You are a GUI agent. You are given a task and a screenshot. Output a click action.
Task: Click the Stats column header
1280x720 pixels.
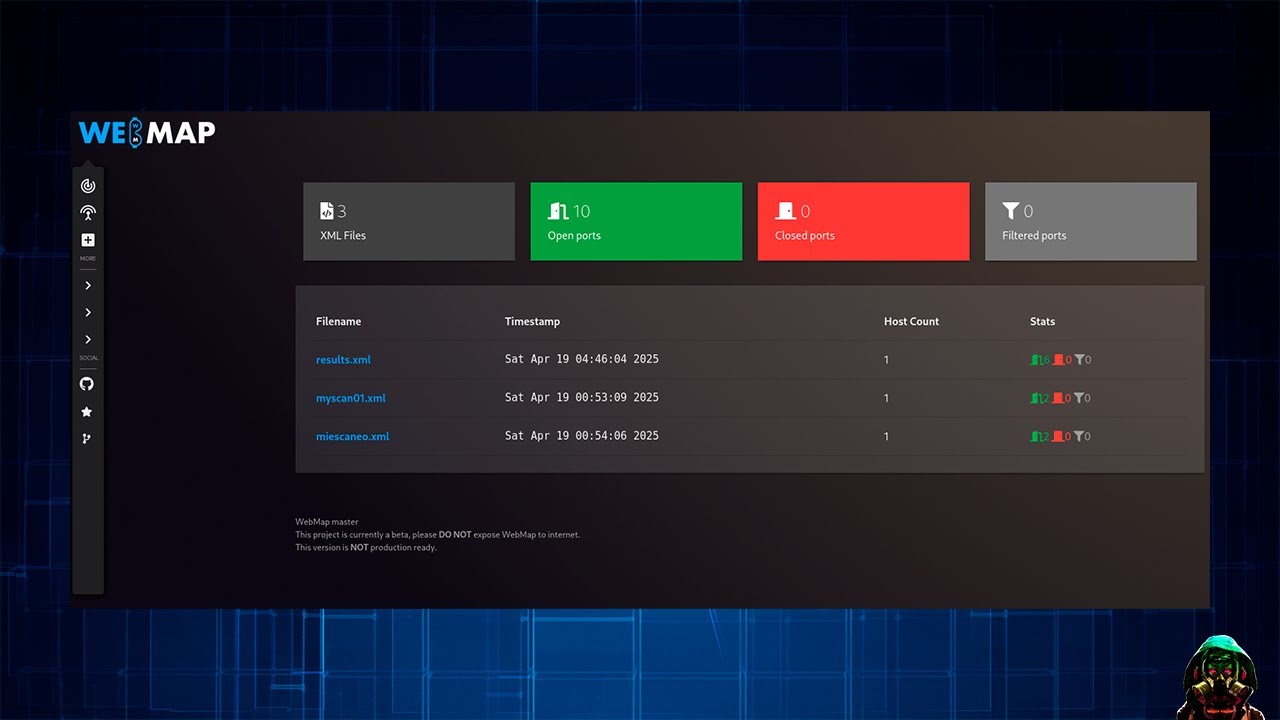(x=1042, y=322)
